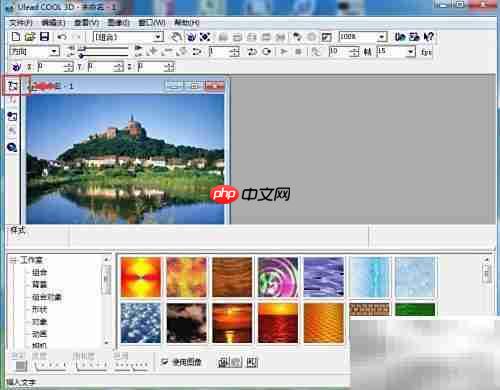Open the 窗口(W) menu
Screen dimensions: 500x390
pyautogui.click(x=152, y=23)
